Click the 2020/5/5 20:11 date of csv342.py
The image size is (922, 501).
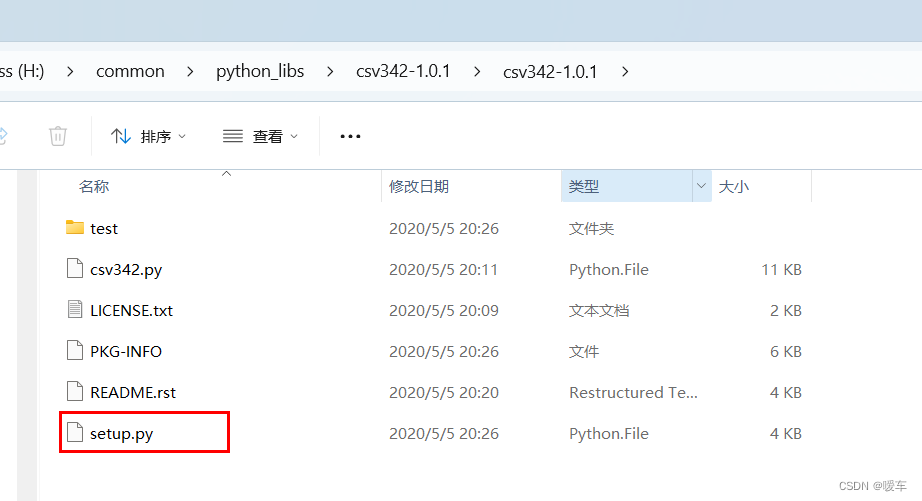point(444,270)
